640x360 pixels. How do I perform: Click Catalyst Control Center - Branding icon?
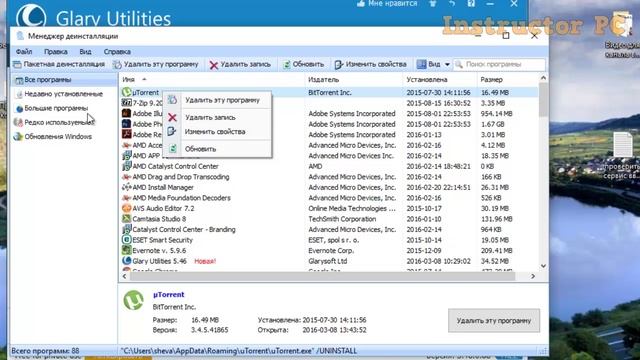tap(127, 230)
